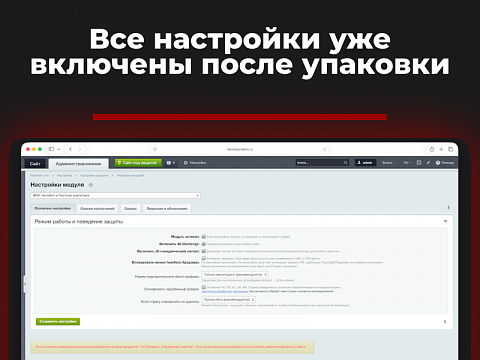
Task: Toggle the browser sidebar icon
Action: pyautogui.click(x=51, y=149)
